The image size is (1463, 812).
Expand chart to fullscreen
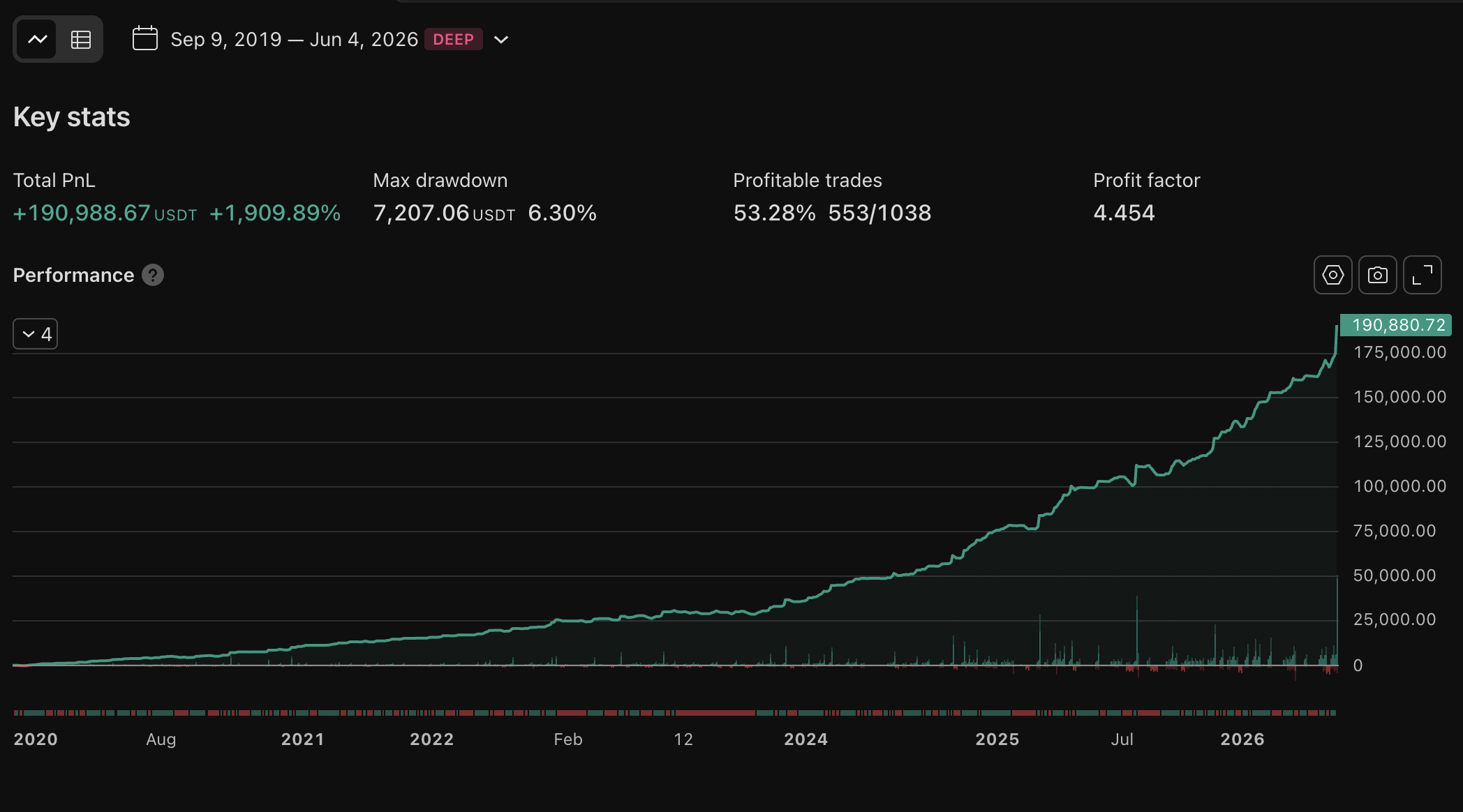[1422, 275]
